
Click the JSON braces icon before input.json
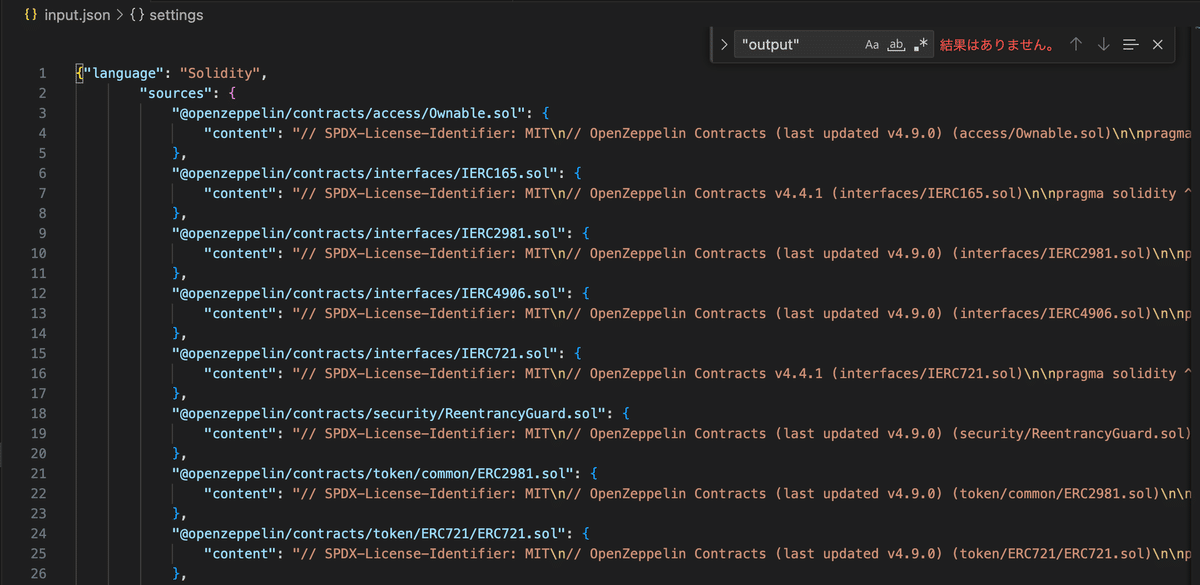(x=31, y=16)
